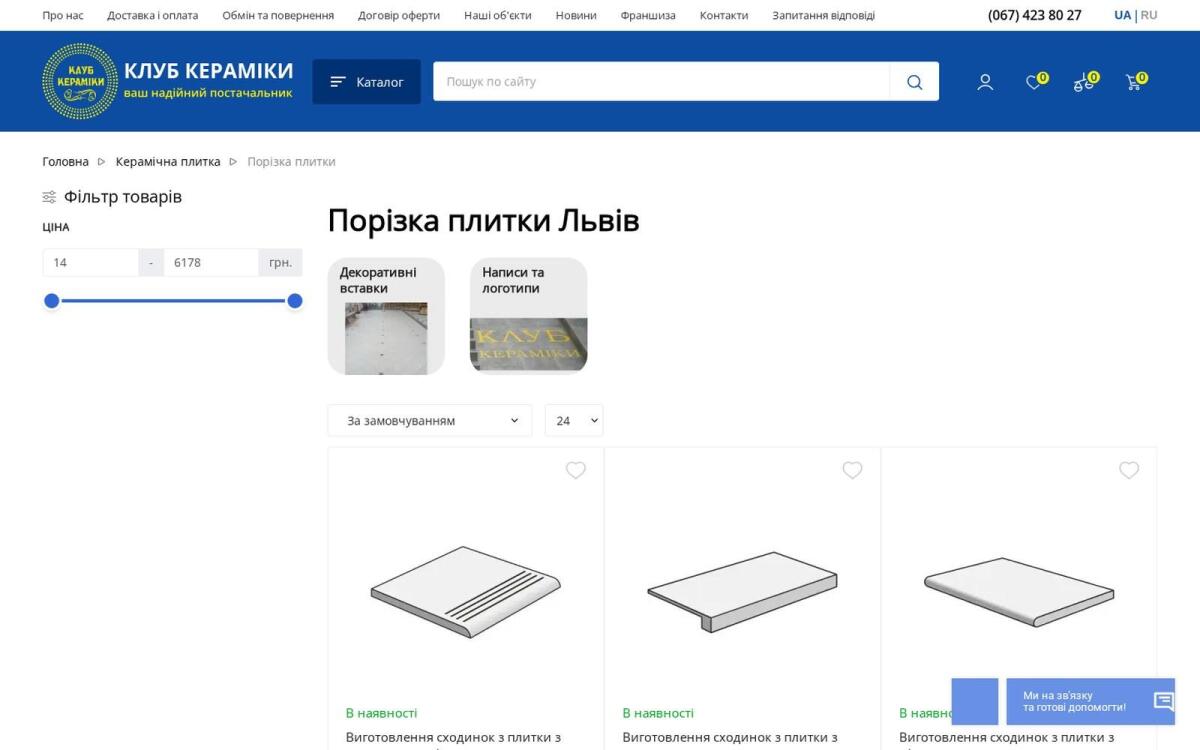The image size is (1200, 750).
Task: Open the shopping cart icon
Action: pyautogui.click(x=1134, y=82)
